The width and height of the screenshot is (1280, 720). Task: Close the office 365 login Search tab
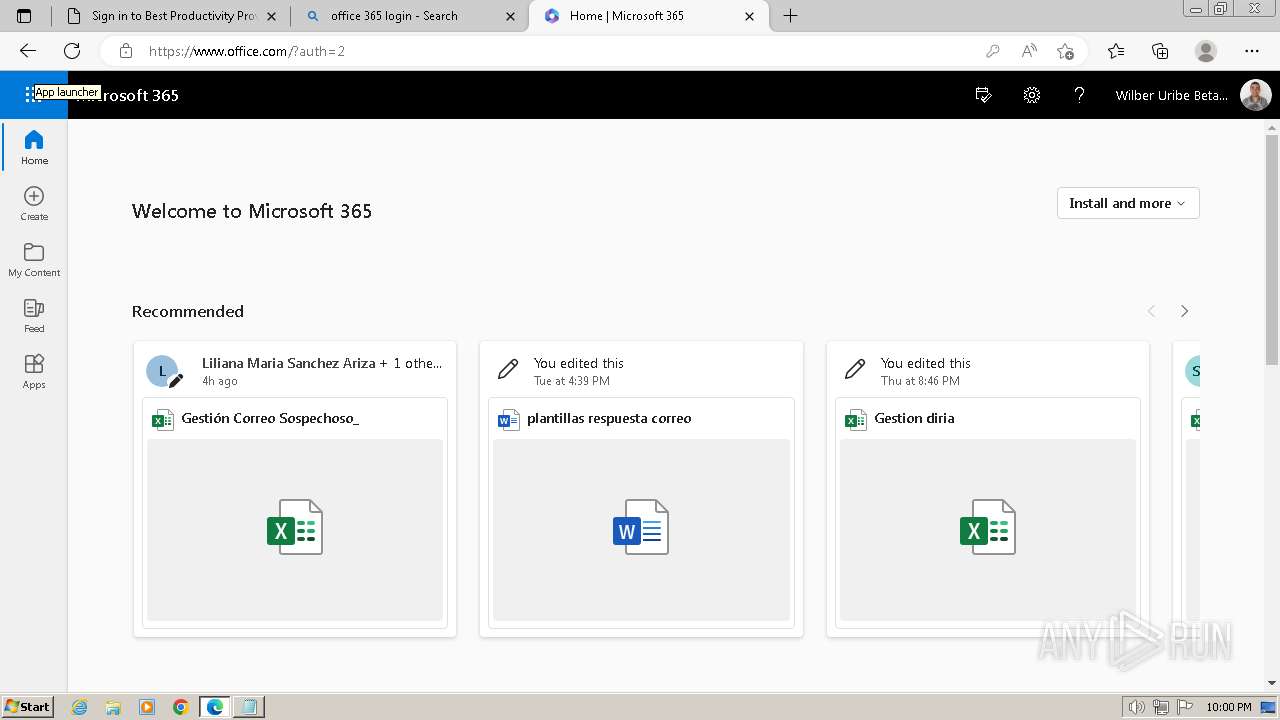click(x=511, y=16)
